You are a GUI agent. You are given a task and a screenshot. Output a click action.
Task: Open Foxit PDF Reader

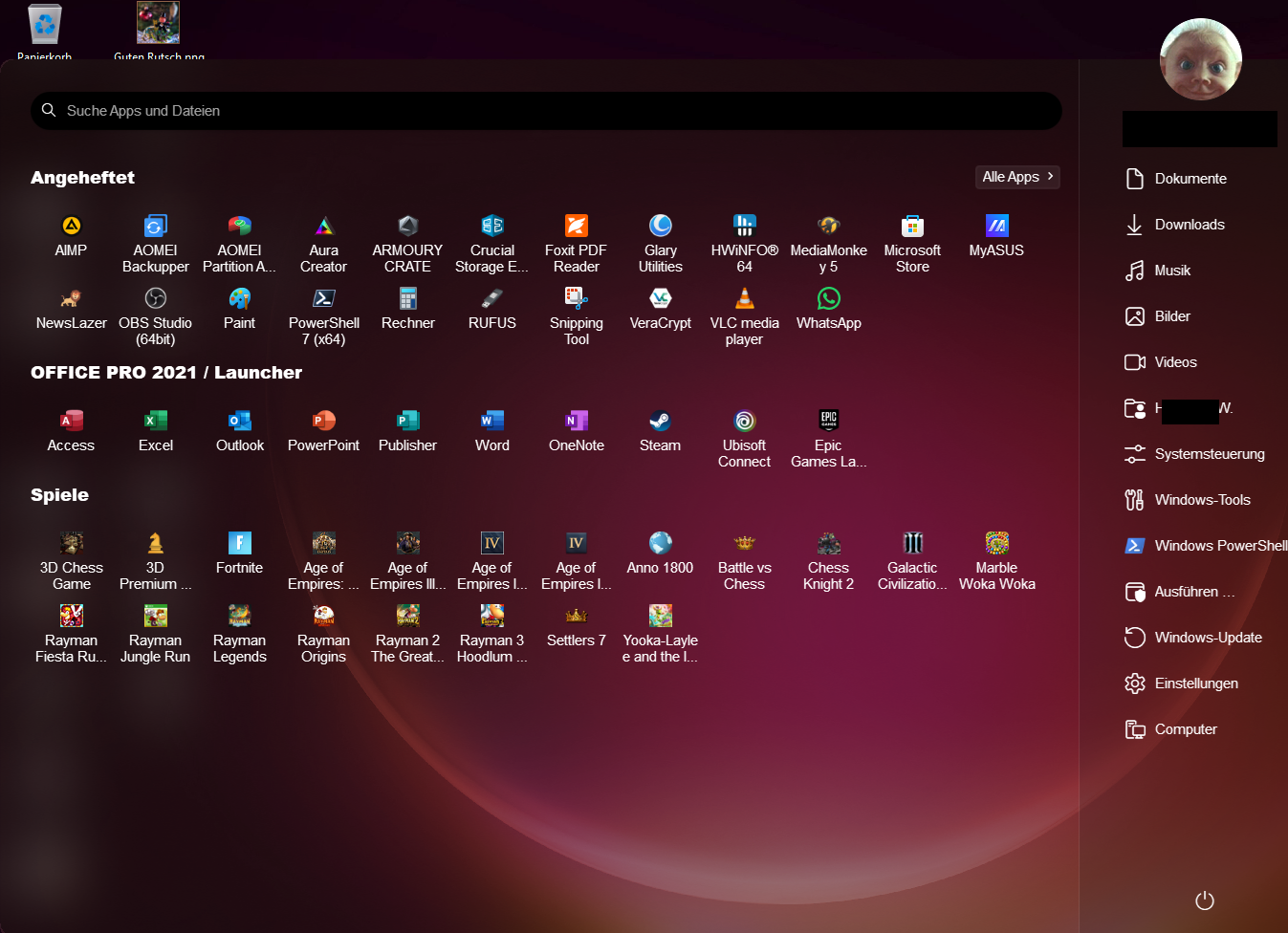point(576,244)
